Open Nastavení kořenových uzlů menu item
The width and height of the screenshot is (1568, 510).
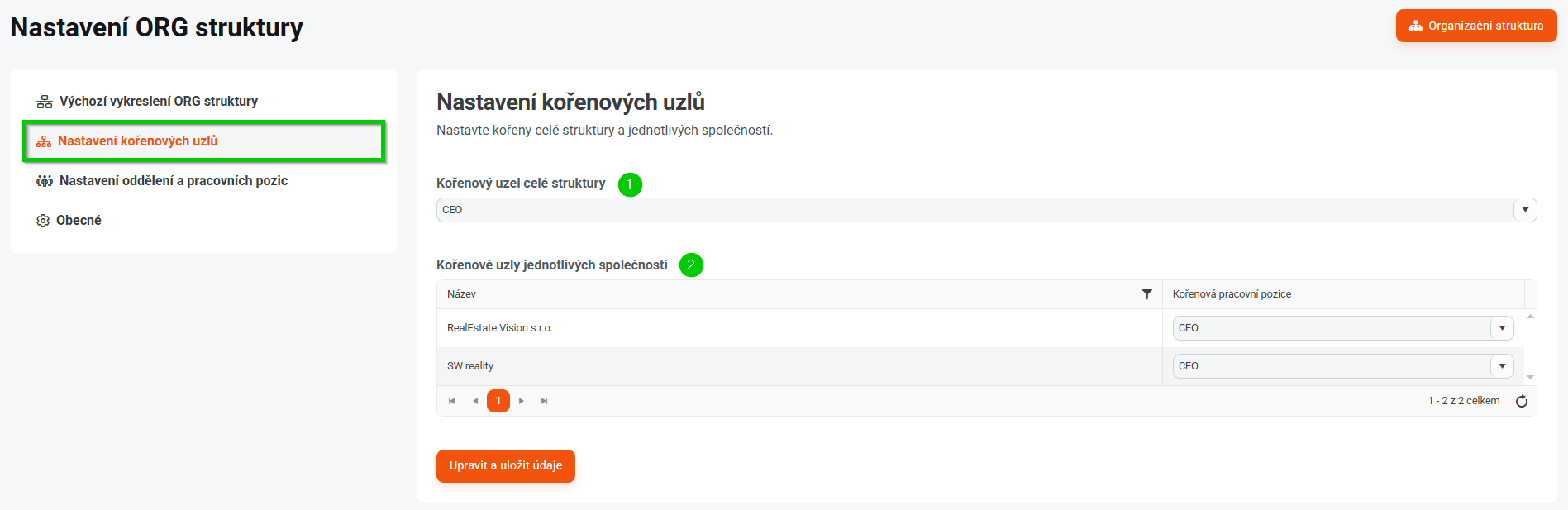(137, 141)
